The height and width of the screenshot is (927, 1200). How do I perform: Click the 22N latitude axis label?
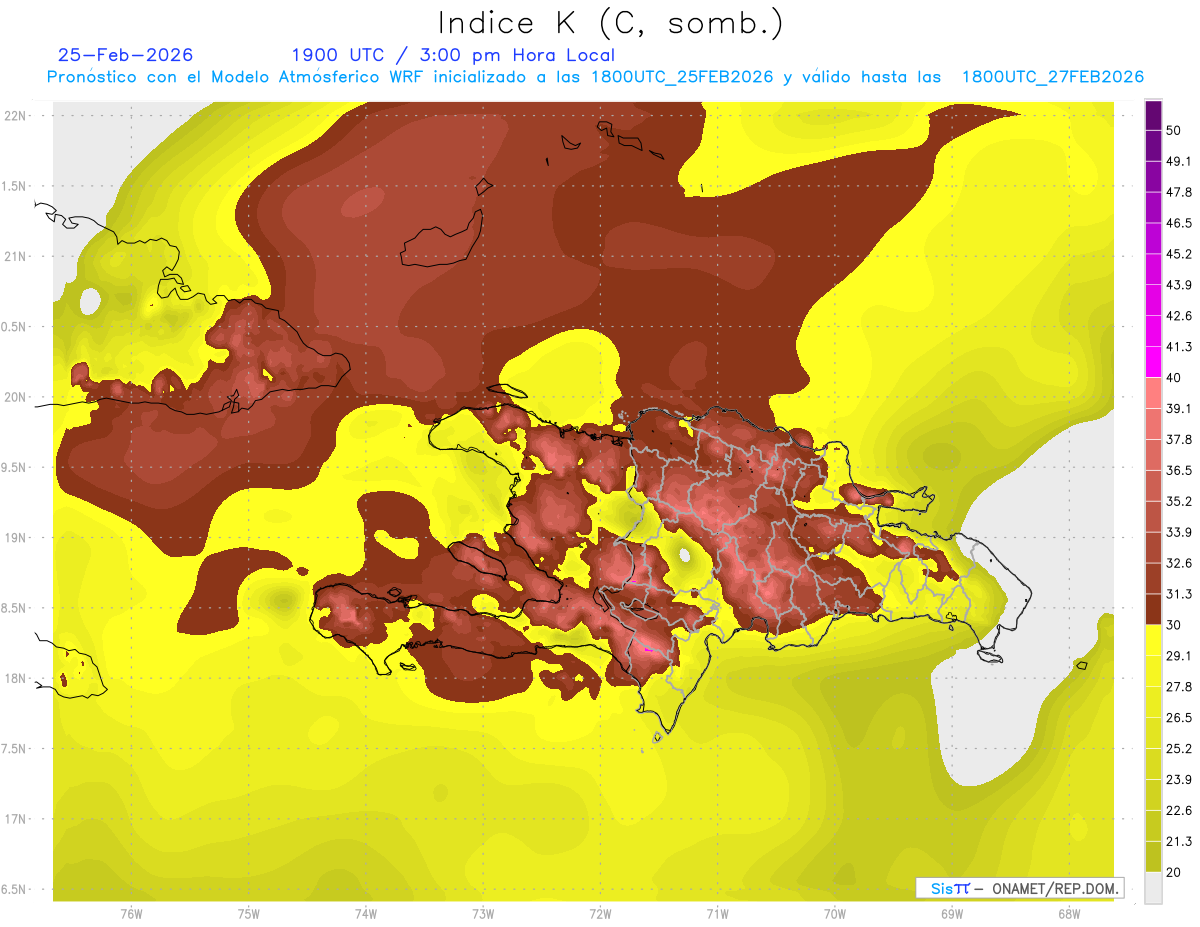coord(16,116)
